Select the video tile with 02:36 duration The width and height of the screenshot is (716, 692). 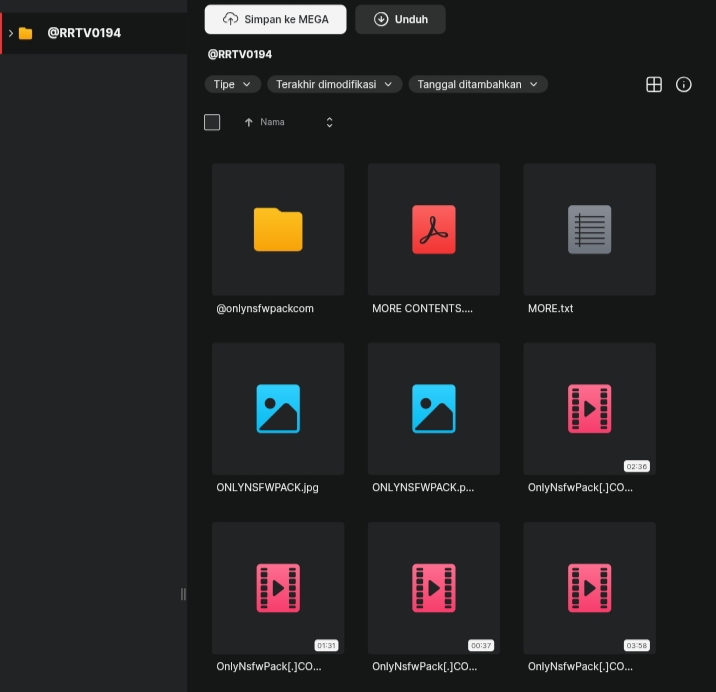click(590, 409)
